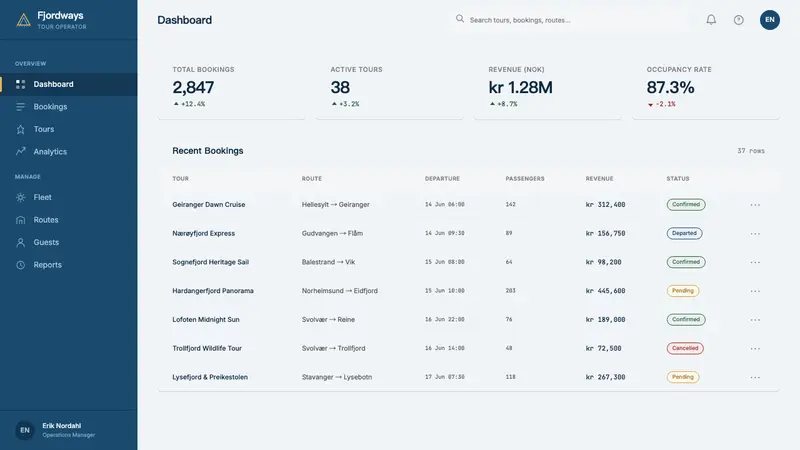This screenshot has height=450, width=800.
Task: Click route Balestrand → Vik
Action: click(328, 262)
